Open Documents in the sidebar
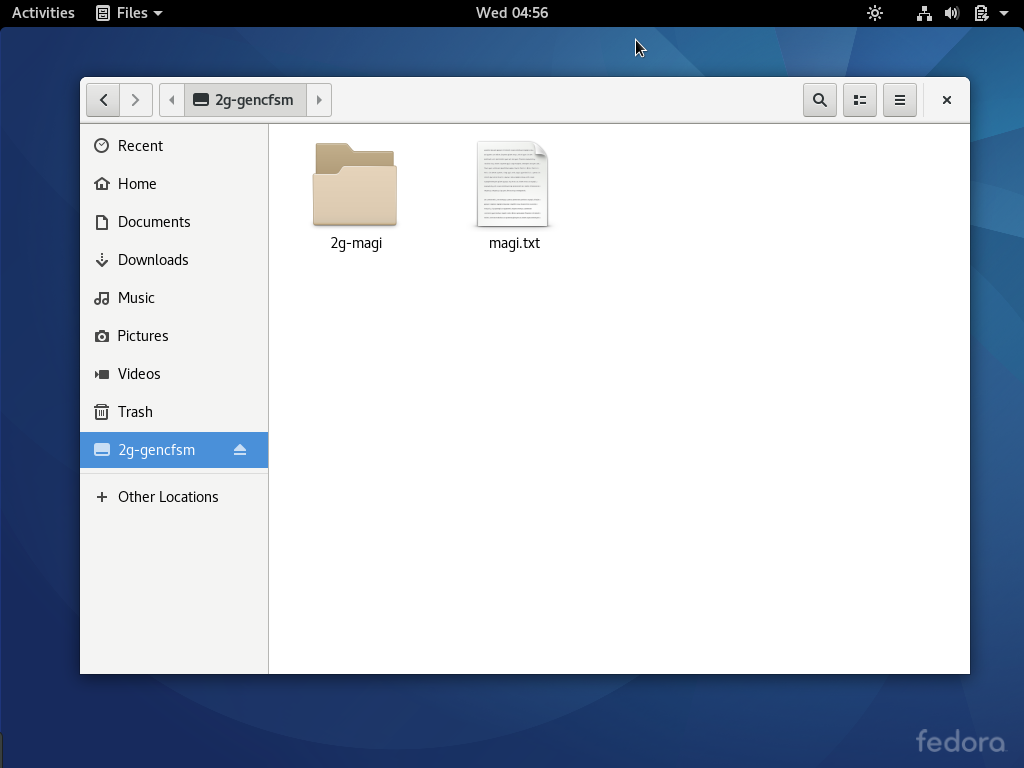 click(174, 222)
